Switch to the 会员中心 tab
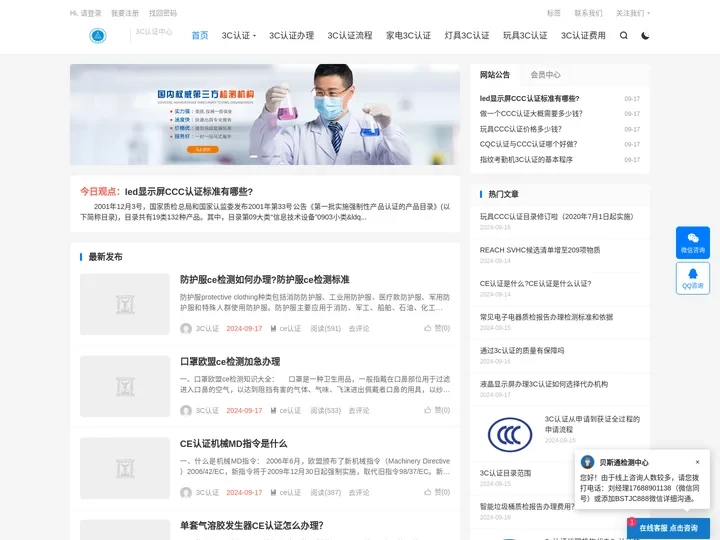Image resolution: width=720 pixels, height=540 pixels. tap(546, 74)
